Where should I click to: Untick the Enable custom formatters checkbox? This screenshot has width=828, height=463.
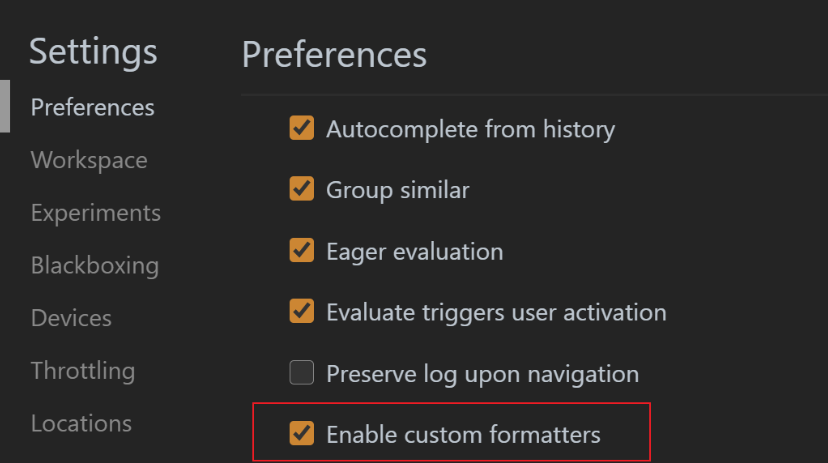(302, 433)
